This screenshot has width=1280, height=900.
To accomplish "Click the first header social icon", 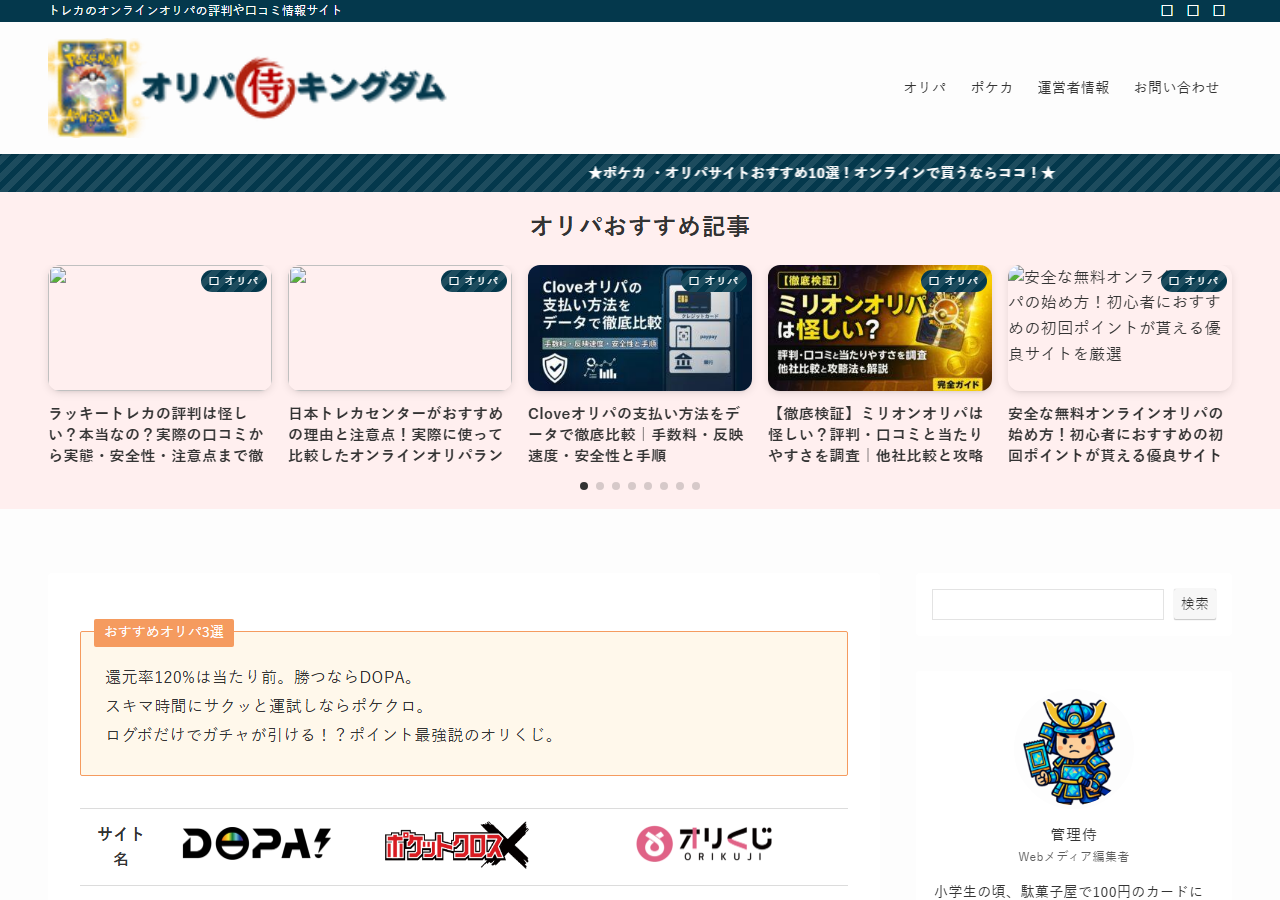I will (x=1167, y=11).
